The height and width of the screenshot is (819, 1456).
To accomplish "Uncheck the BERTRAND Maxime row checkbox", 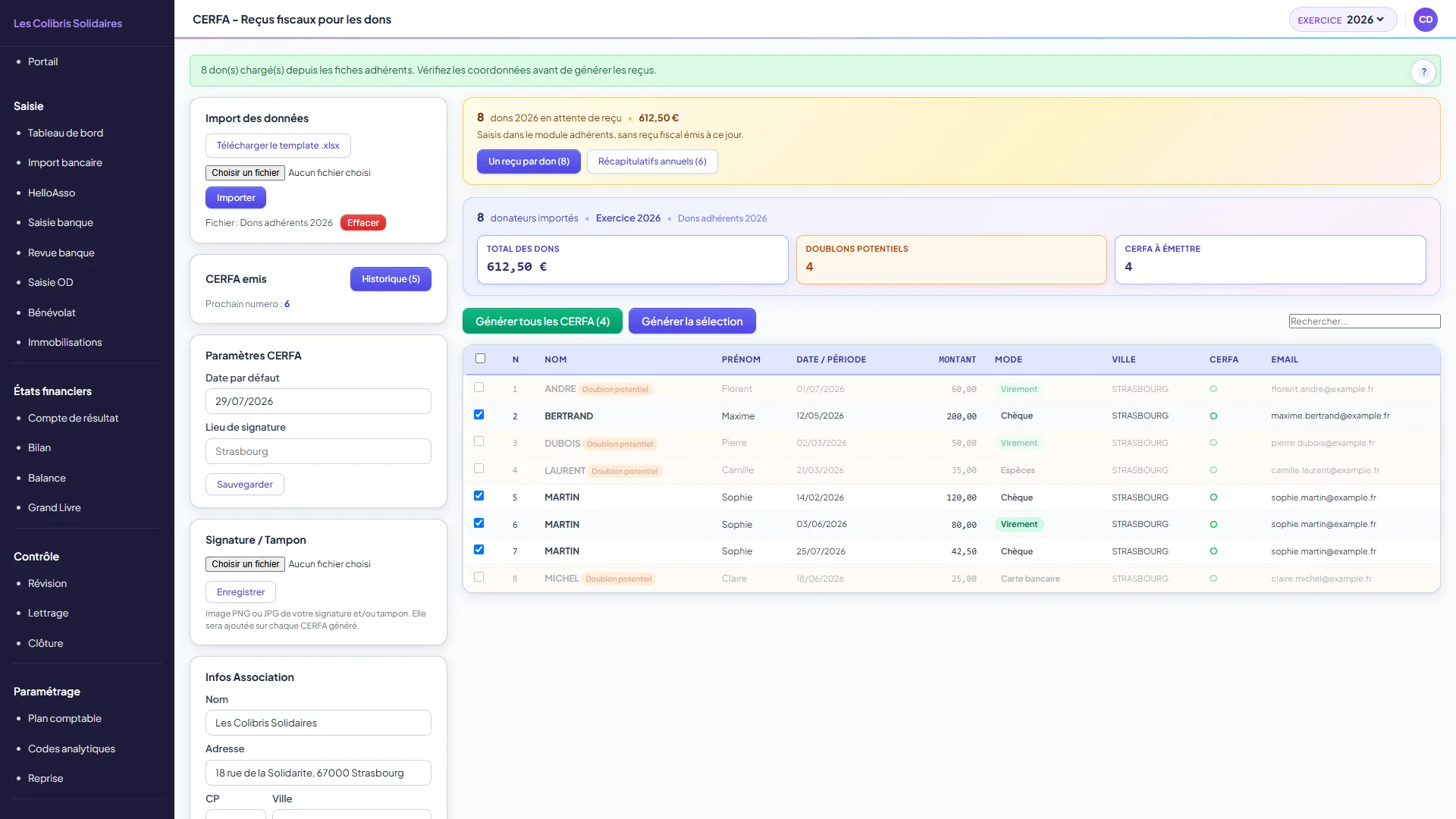I will [x=479, y=415].
